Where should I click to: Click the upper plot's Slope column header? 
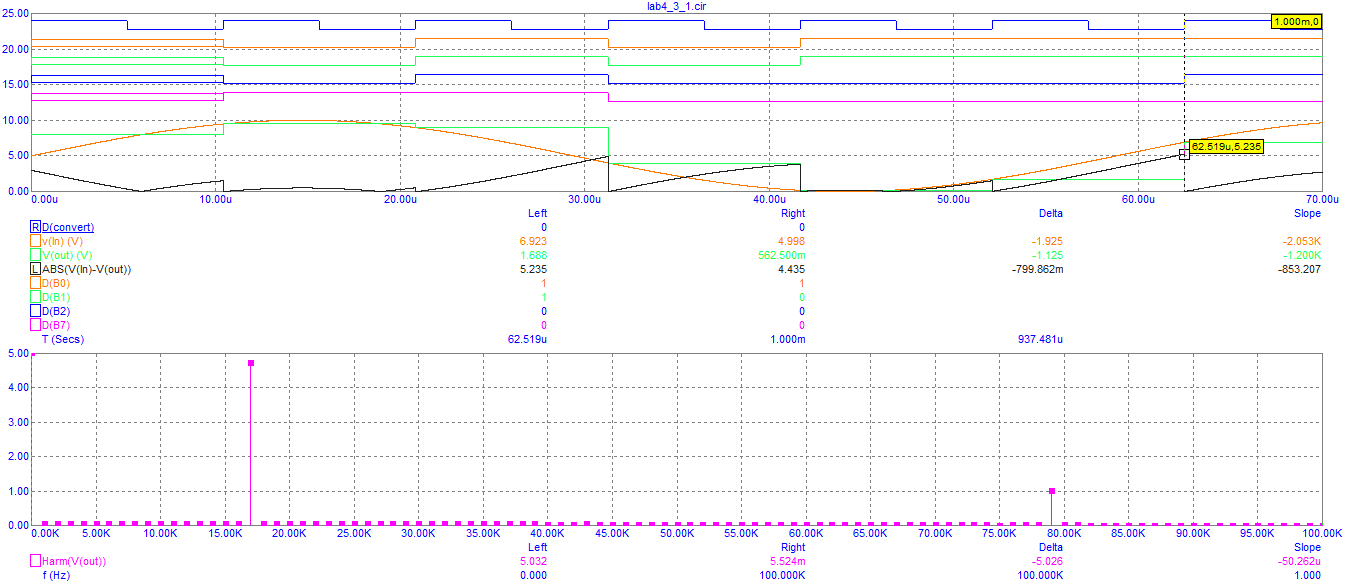(1307, 213)
